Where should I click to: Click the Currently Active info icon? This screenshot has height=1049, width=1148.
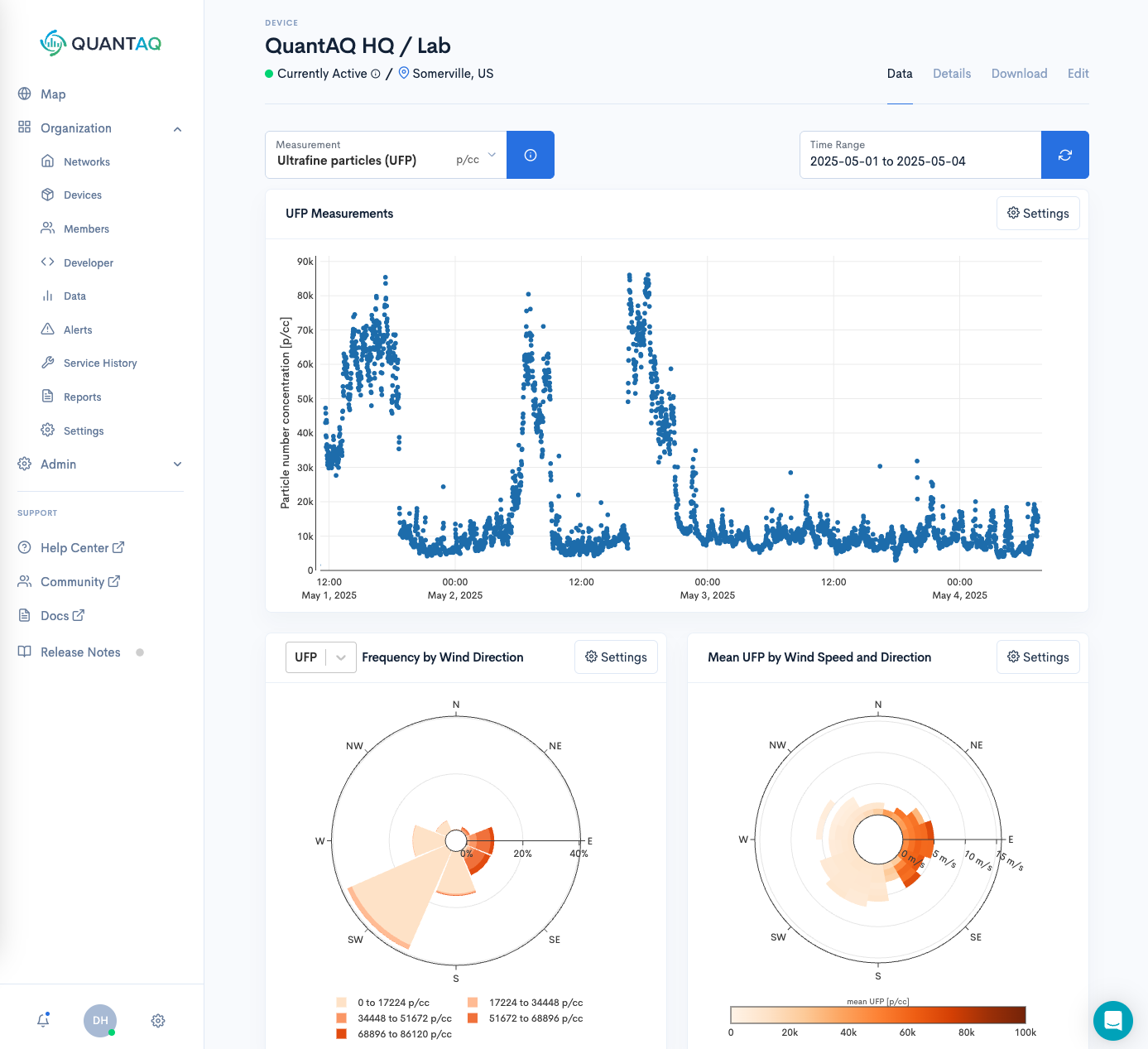[376, 74]
